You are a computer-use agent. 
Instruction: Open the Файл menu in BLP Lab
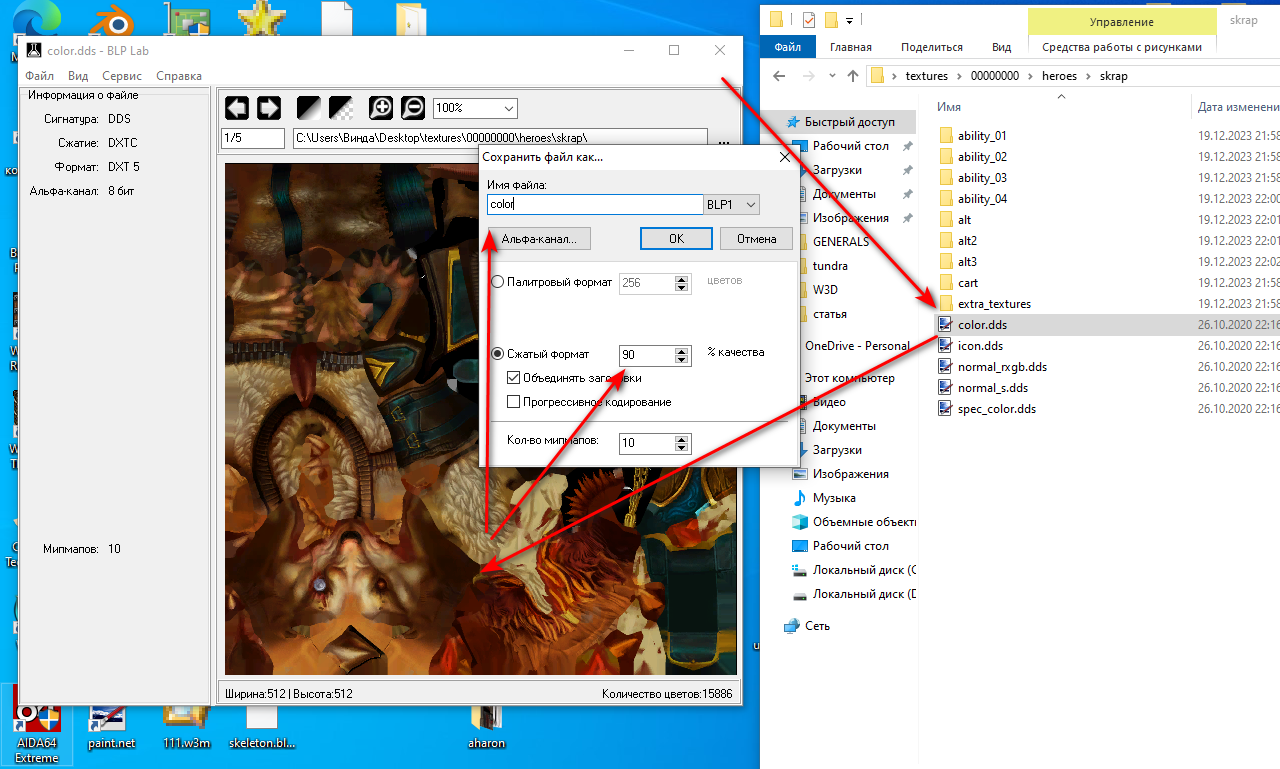coord(40,76)
